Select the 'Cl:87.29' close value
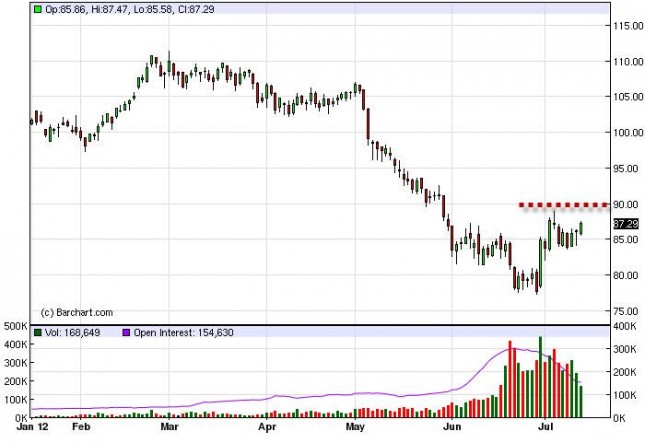Screen dimensions: 645x443 (196, 9)
